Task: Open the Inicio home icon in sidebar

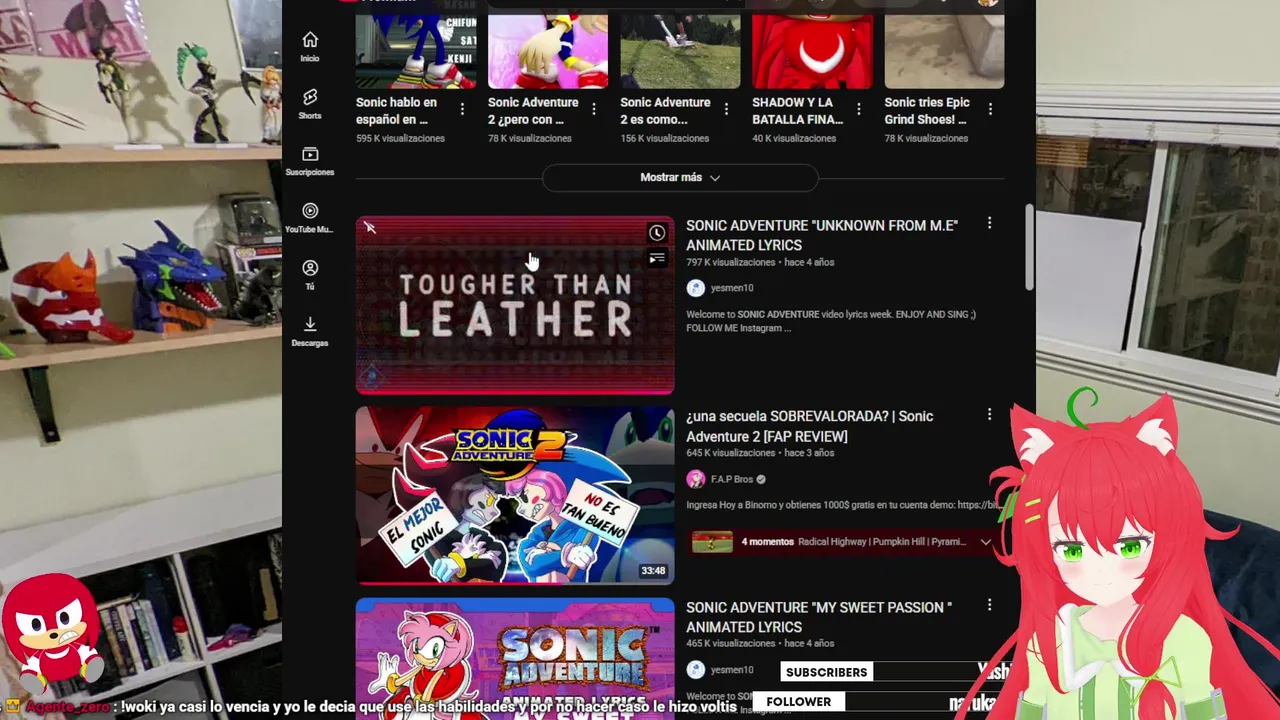Action: coord(310,40)
